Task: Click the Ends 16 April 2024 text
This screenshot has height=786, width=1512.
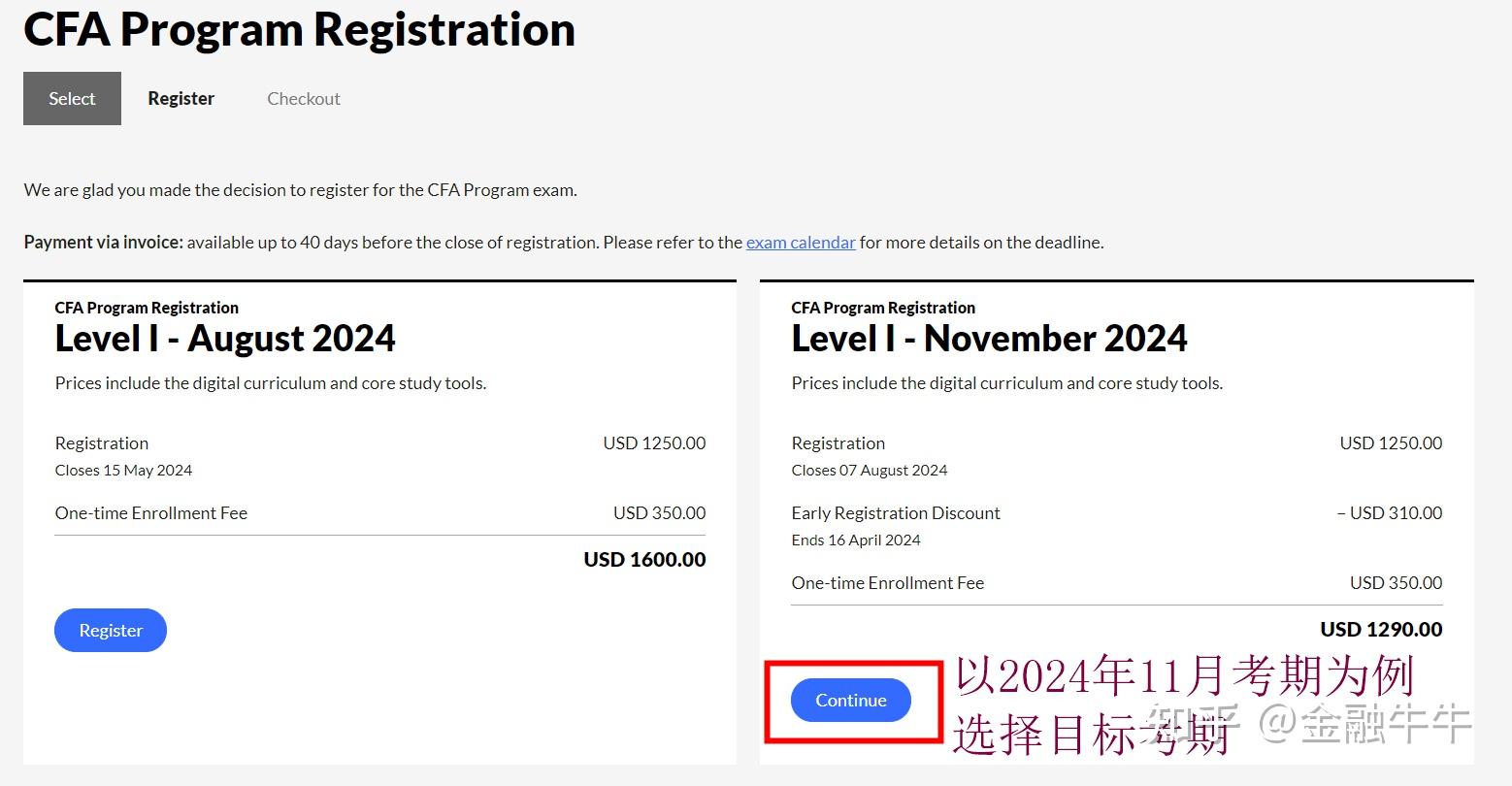Action: [x=855, y=540]
